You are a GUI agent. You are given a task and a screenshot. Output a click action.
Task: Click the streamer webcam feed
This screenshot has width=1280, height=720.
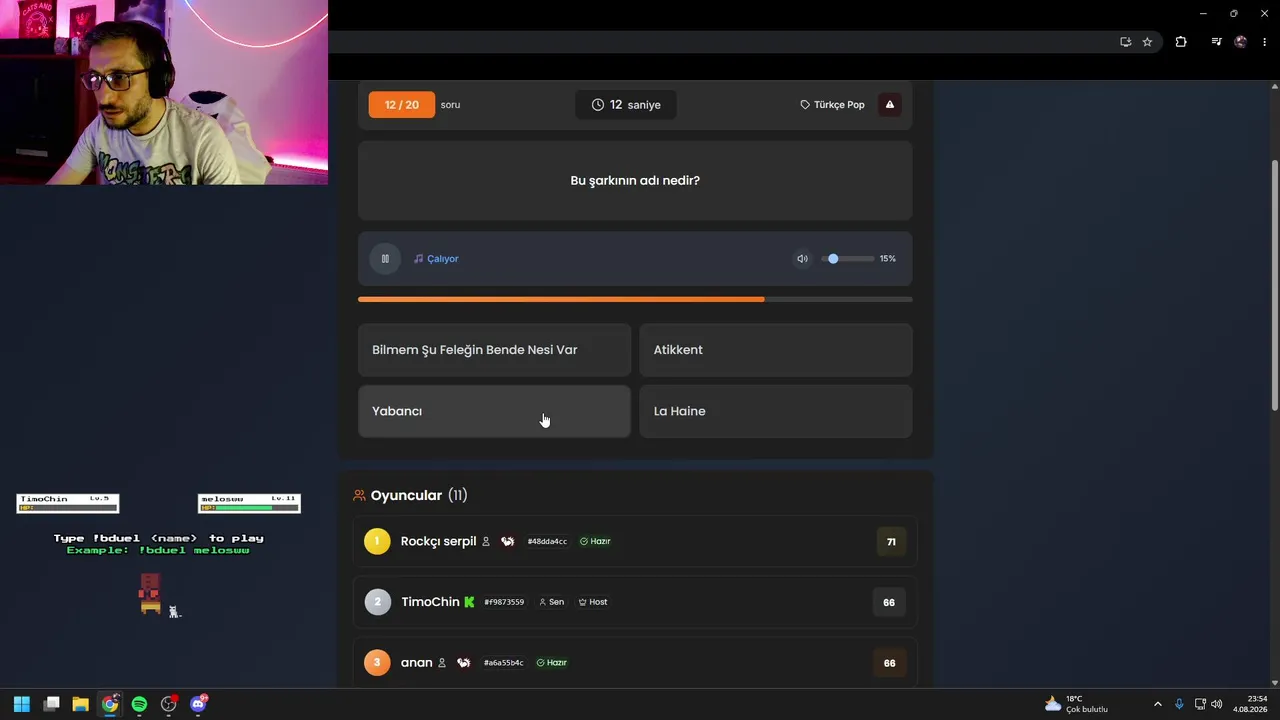click(x=164, y=92)
